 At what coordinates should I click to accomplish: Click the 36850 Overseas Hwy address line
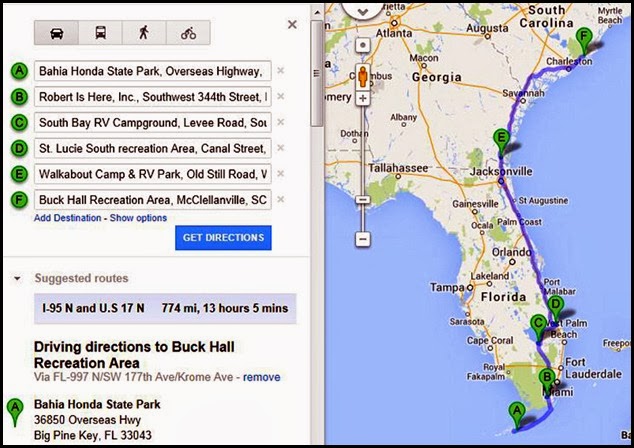(87, 420)
